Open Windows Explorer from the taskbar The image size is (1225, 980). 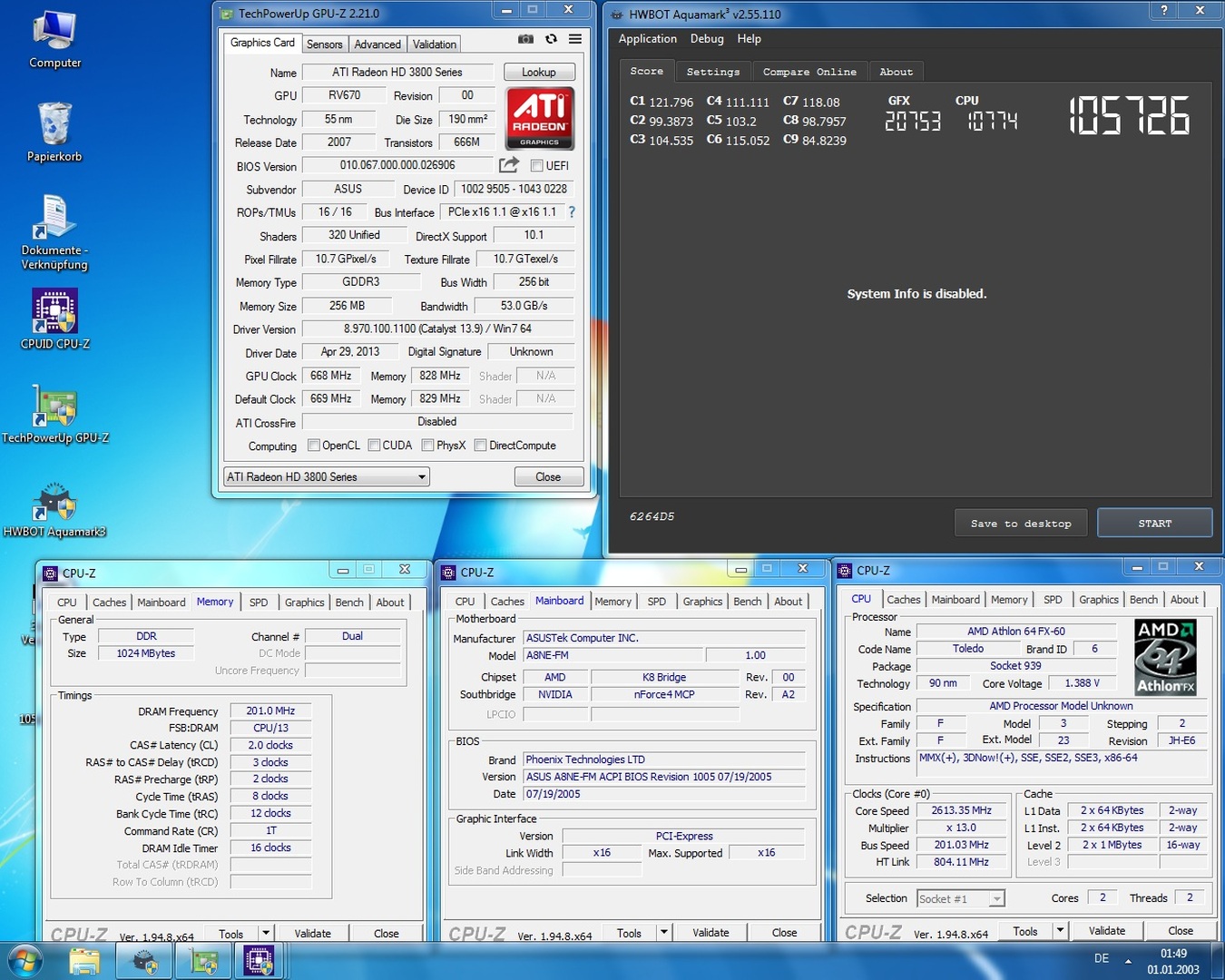pyautogui.click(x=84, y=961)
